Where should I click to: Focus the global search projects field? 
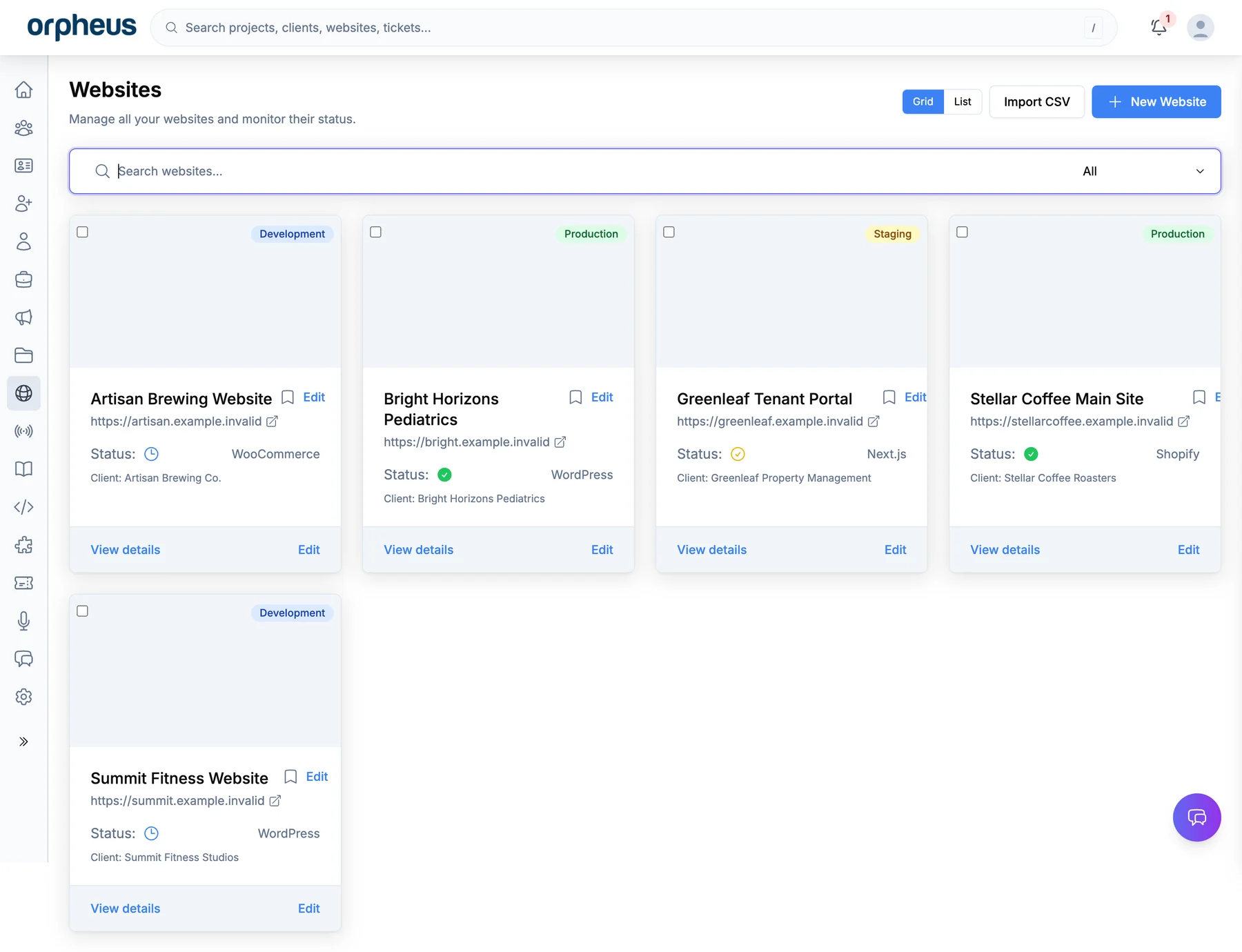(633, 28)
